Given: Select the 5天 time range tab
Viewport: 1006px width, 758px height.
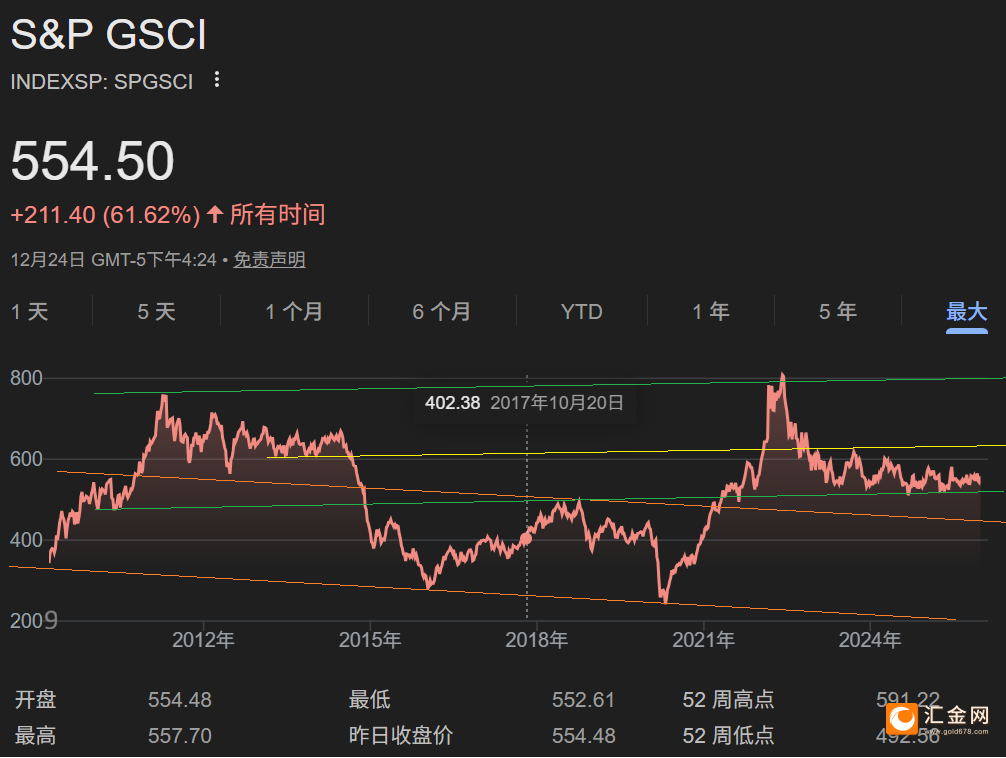Looking at the screenshot, I should click(155, 311).
